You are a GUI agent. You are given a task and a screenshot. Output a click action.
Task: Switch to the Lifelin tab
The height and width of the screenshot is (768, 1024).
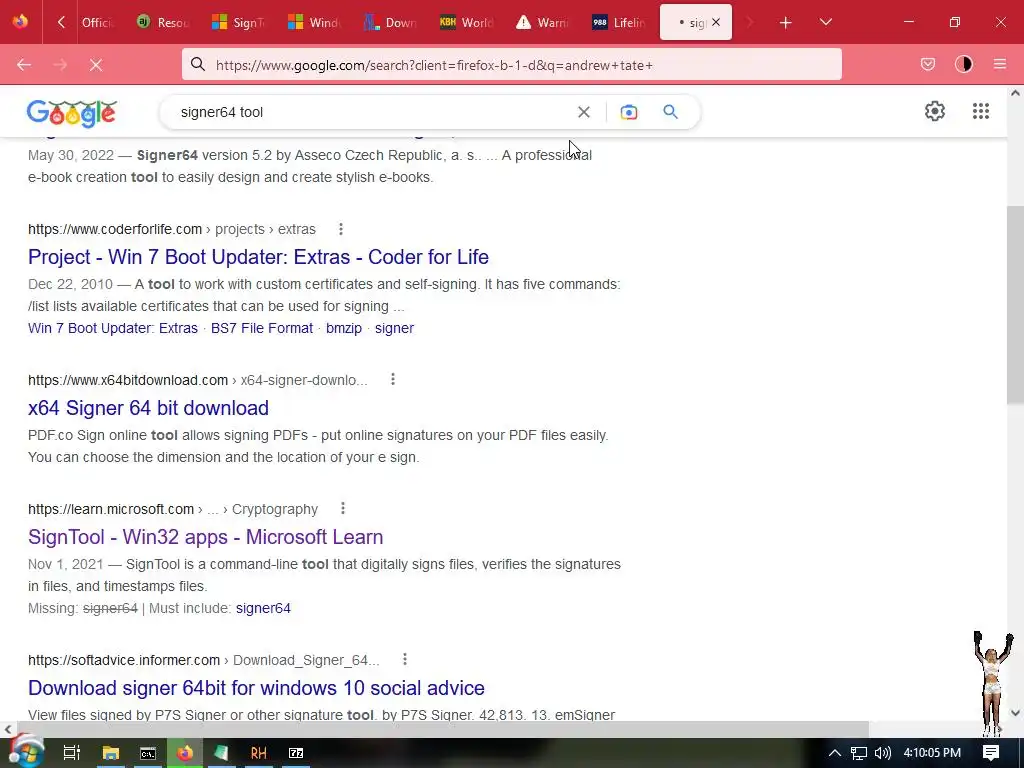618,22
